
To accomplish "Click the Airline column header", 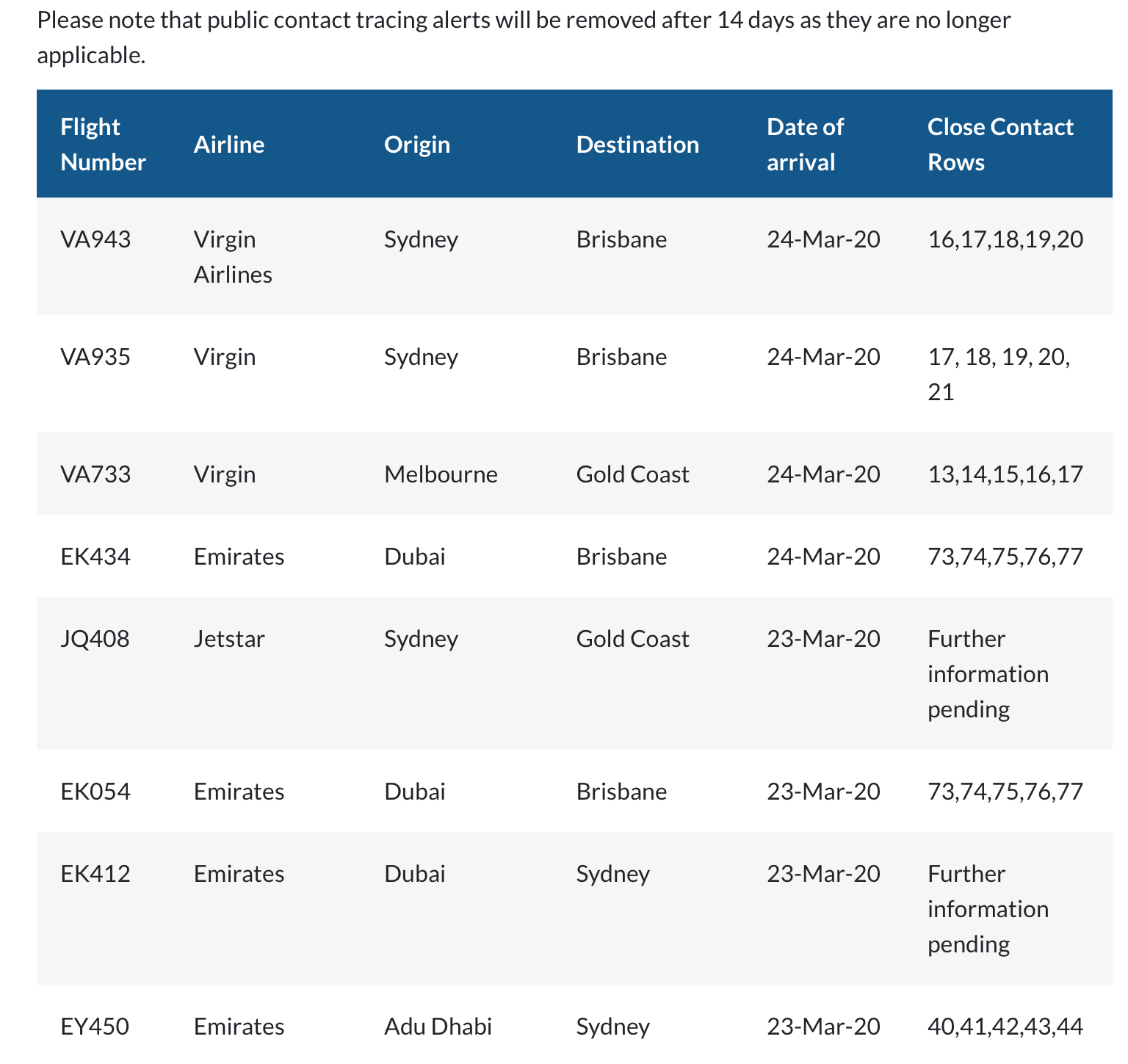I will tap(229, 145).
